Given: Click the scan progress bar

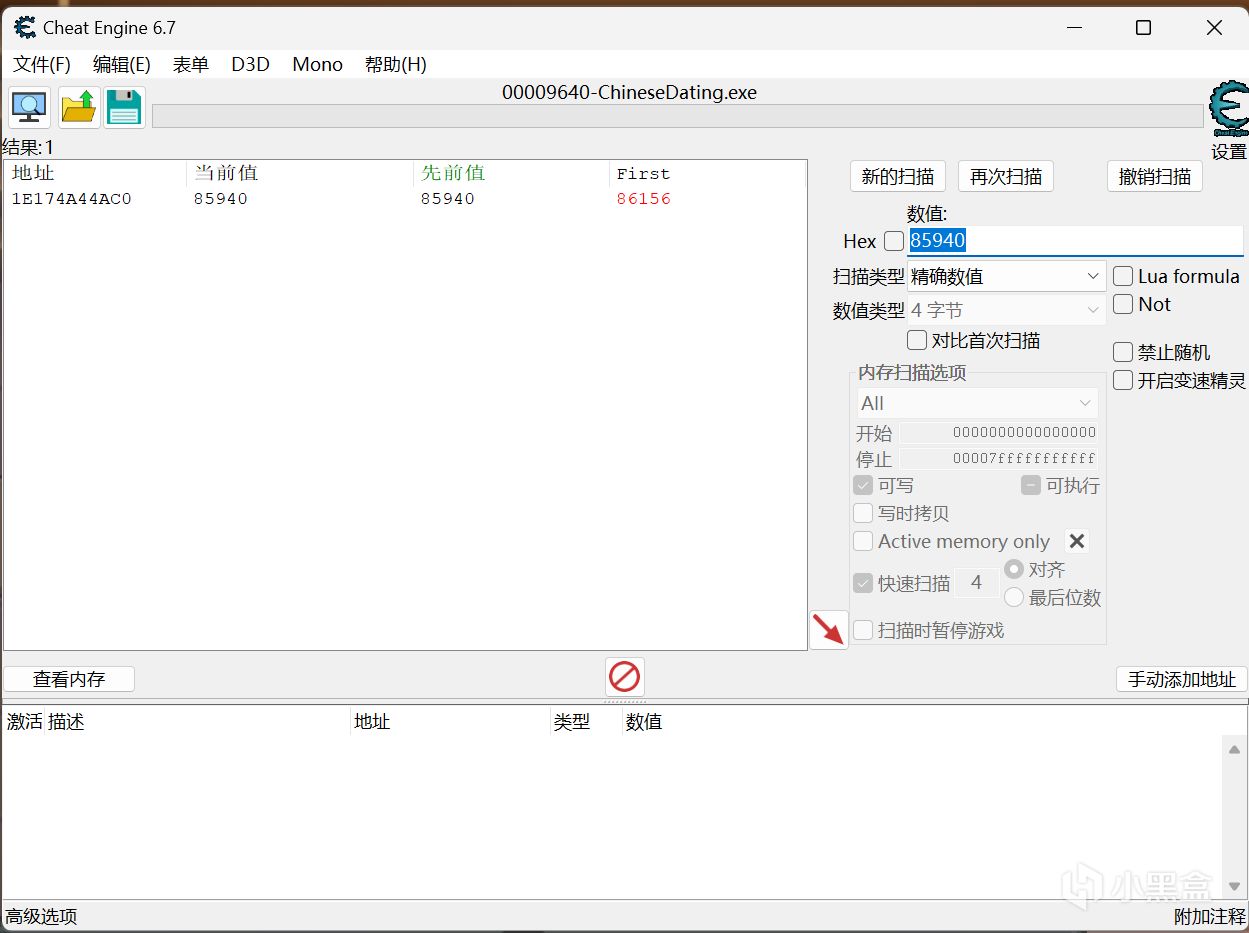Looking at the screenshot, I should [x=677, y=116].
